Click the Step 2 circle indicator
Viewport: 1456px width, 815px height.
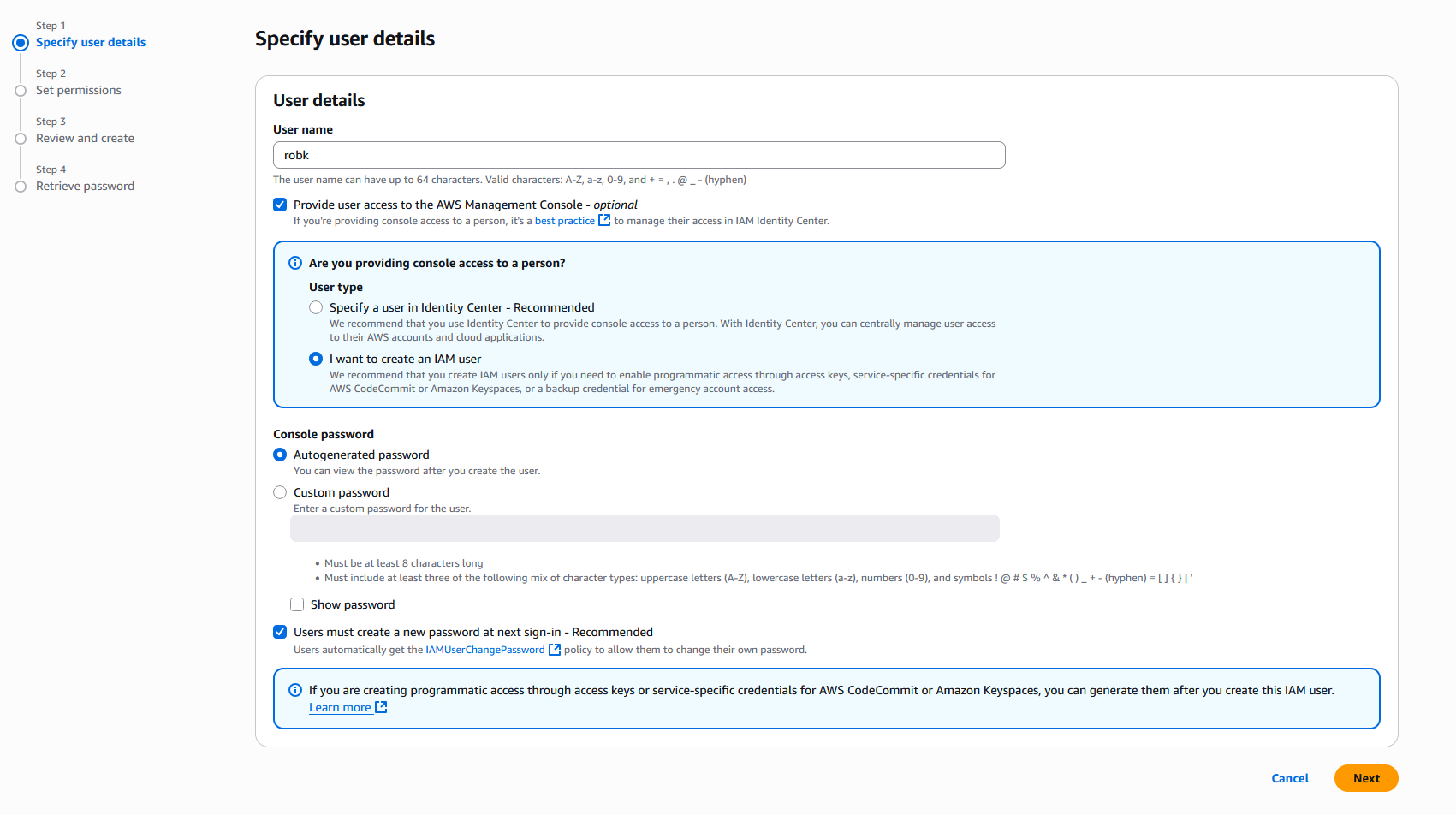[21, 91]
